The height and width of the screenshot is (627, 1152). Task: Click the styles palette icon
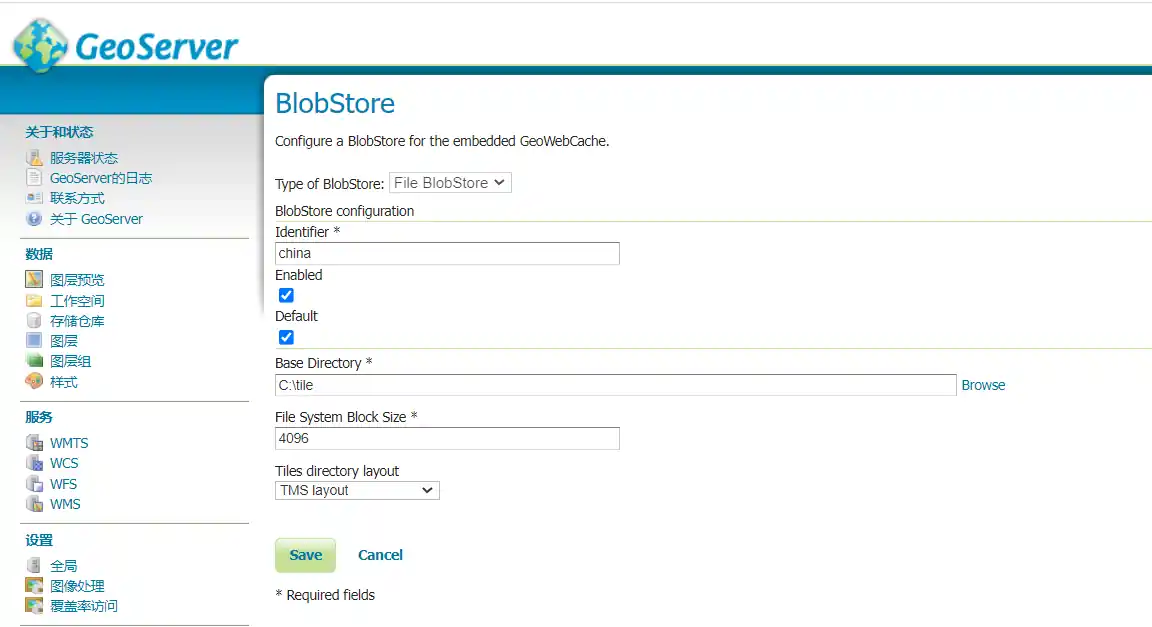point(34,382)
